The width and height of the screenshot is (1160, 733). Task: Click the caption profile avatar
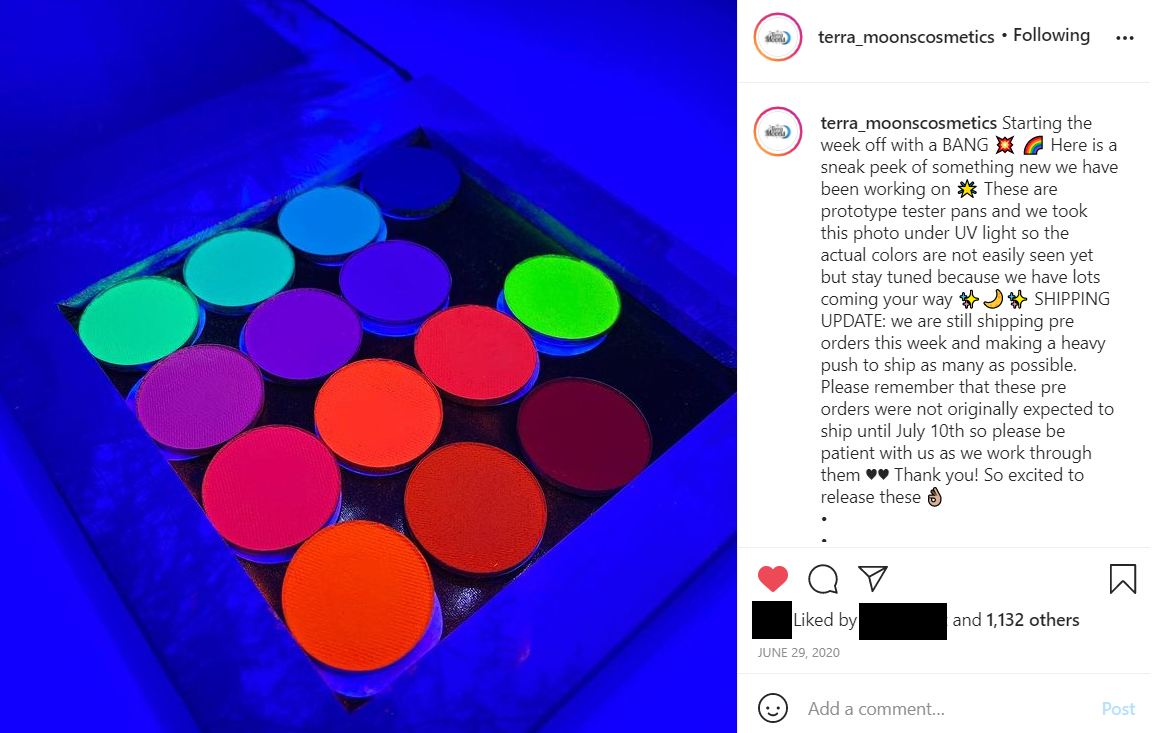pyautogui.click(x=778, y=132)
